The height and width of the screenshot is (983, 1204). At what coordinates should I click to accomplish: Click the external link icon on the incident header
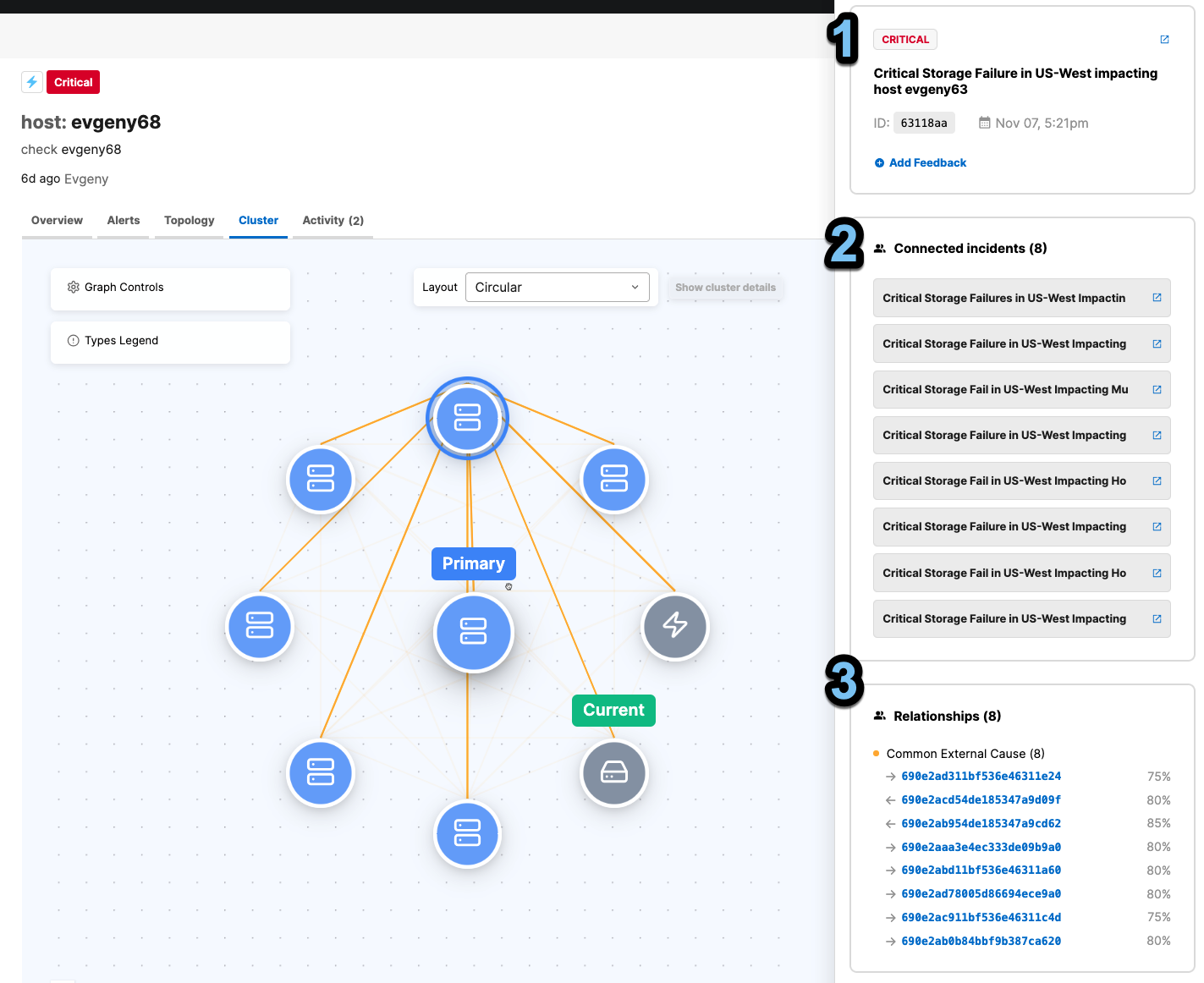point(1164,39)
